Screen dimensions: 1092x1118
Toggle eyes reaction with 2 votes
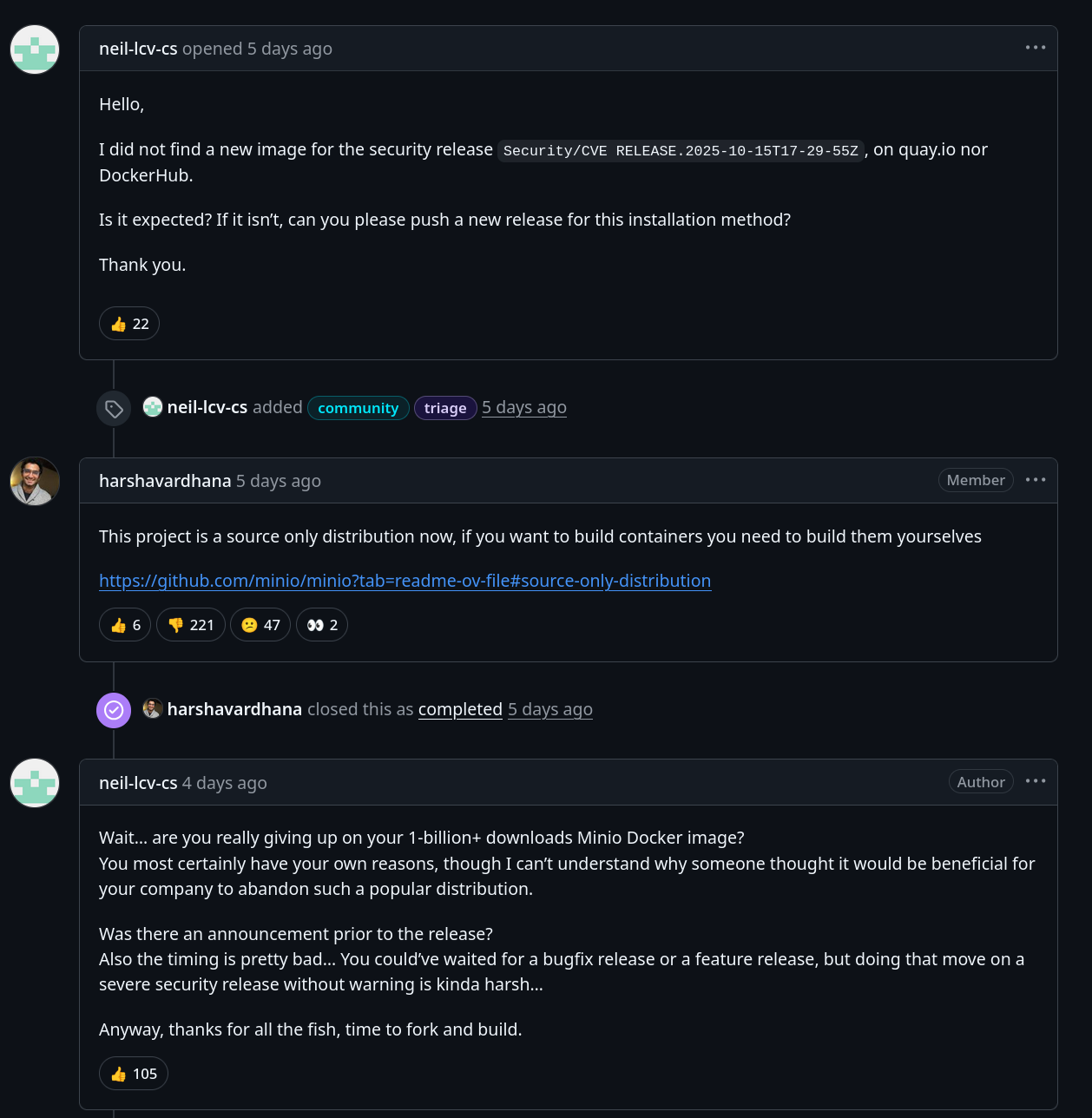point(322,625)
